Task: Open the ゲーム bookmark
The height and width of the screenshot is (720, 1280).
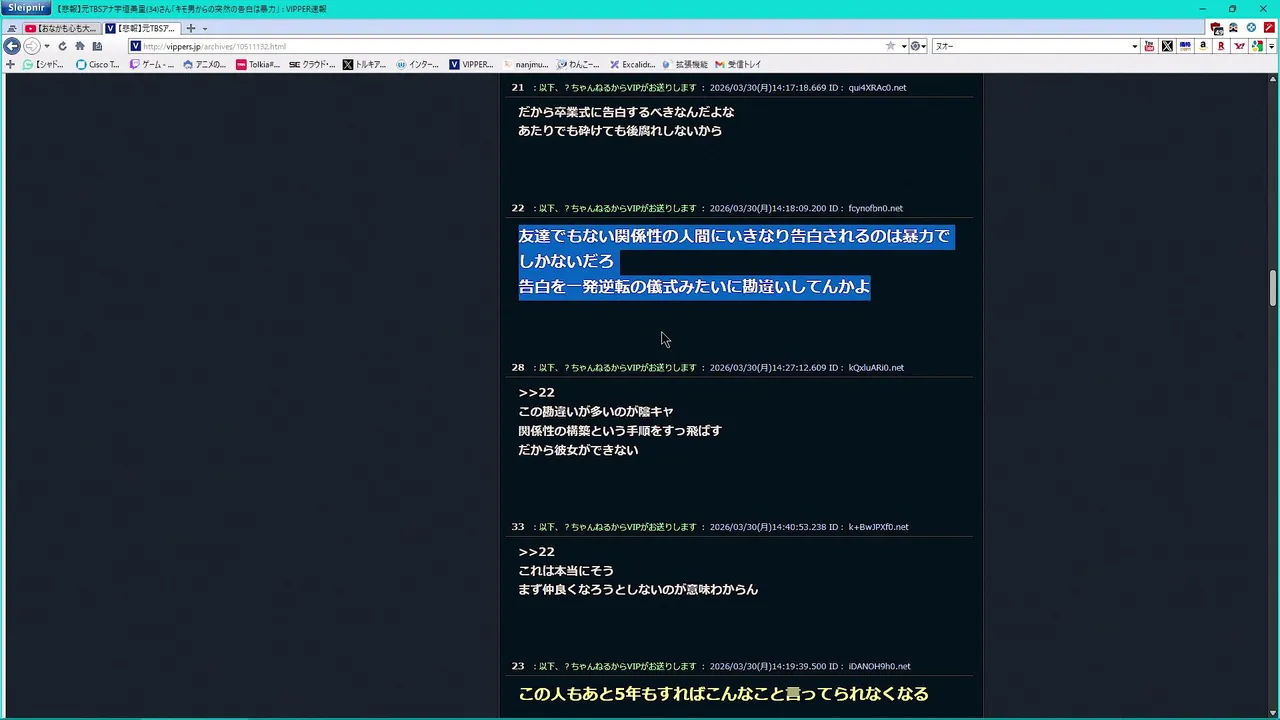Action: pyautogui.click(x=152, y=64)
